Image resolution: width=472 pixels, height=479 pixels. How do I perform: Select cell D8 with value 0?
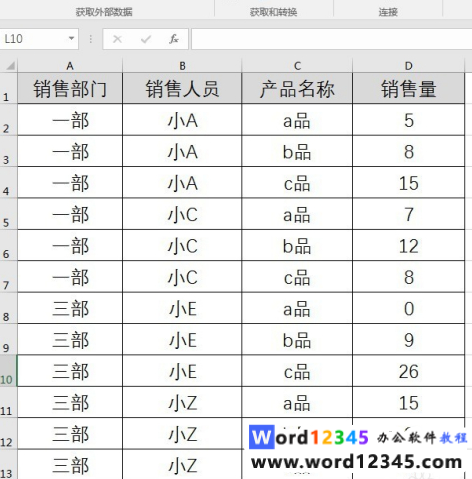[408, 308]
